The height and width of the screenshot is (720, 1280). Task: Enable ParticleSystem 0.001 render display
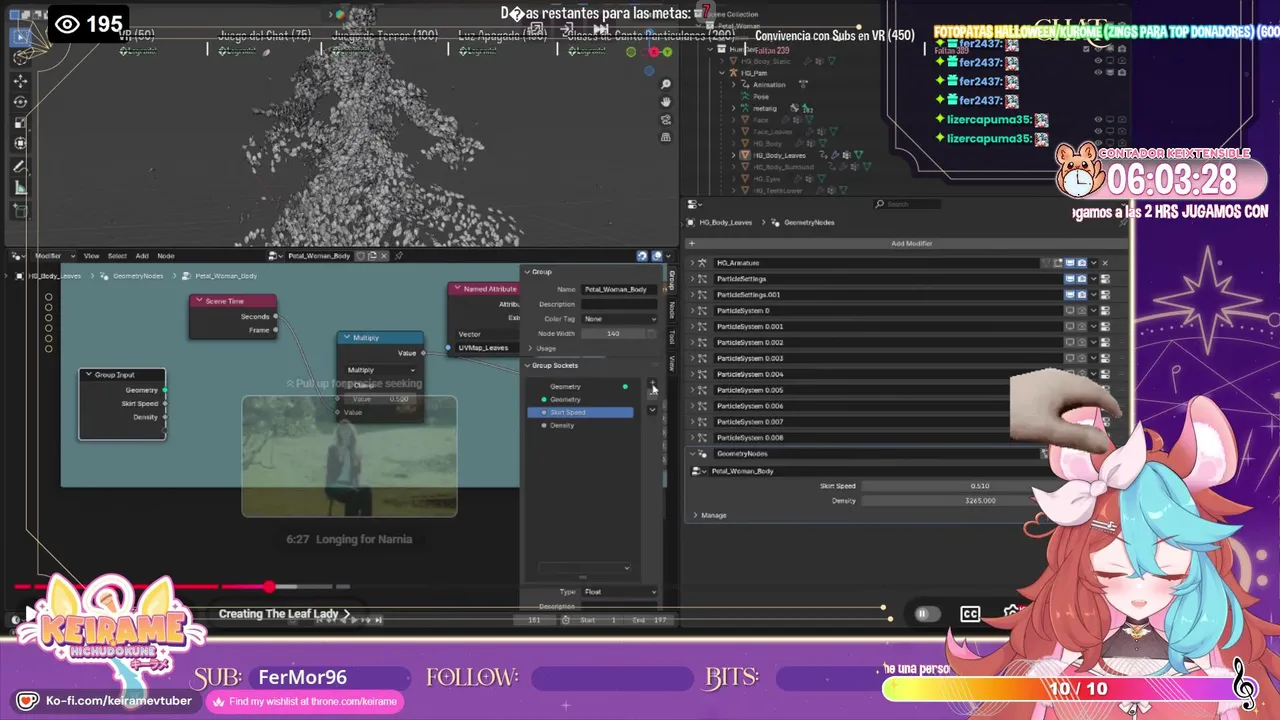(x=1081, y=327)
